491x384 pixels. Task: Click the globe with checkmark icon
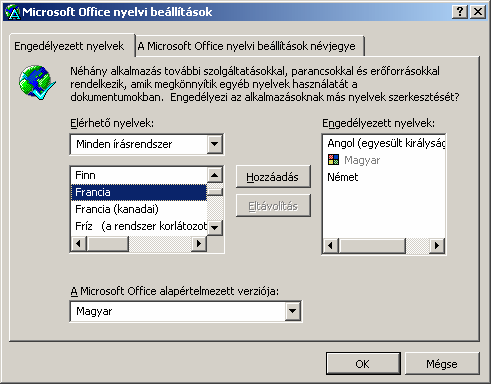pyautogui.click(x=37, y=82)
